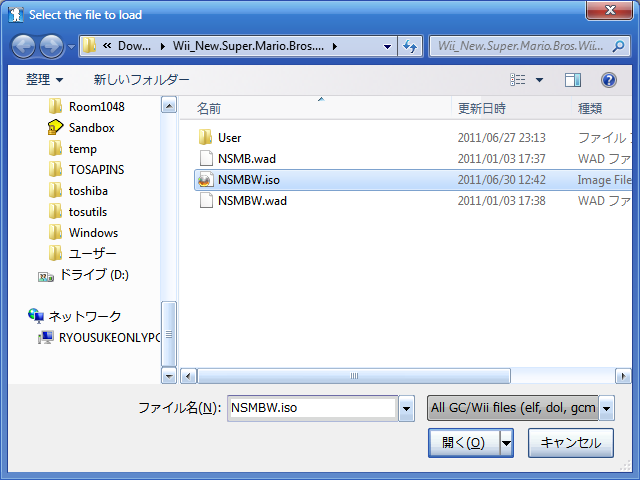Click the tree pane scroll up arrow
Screen dimensions: 640x480
[169, 105]
